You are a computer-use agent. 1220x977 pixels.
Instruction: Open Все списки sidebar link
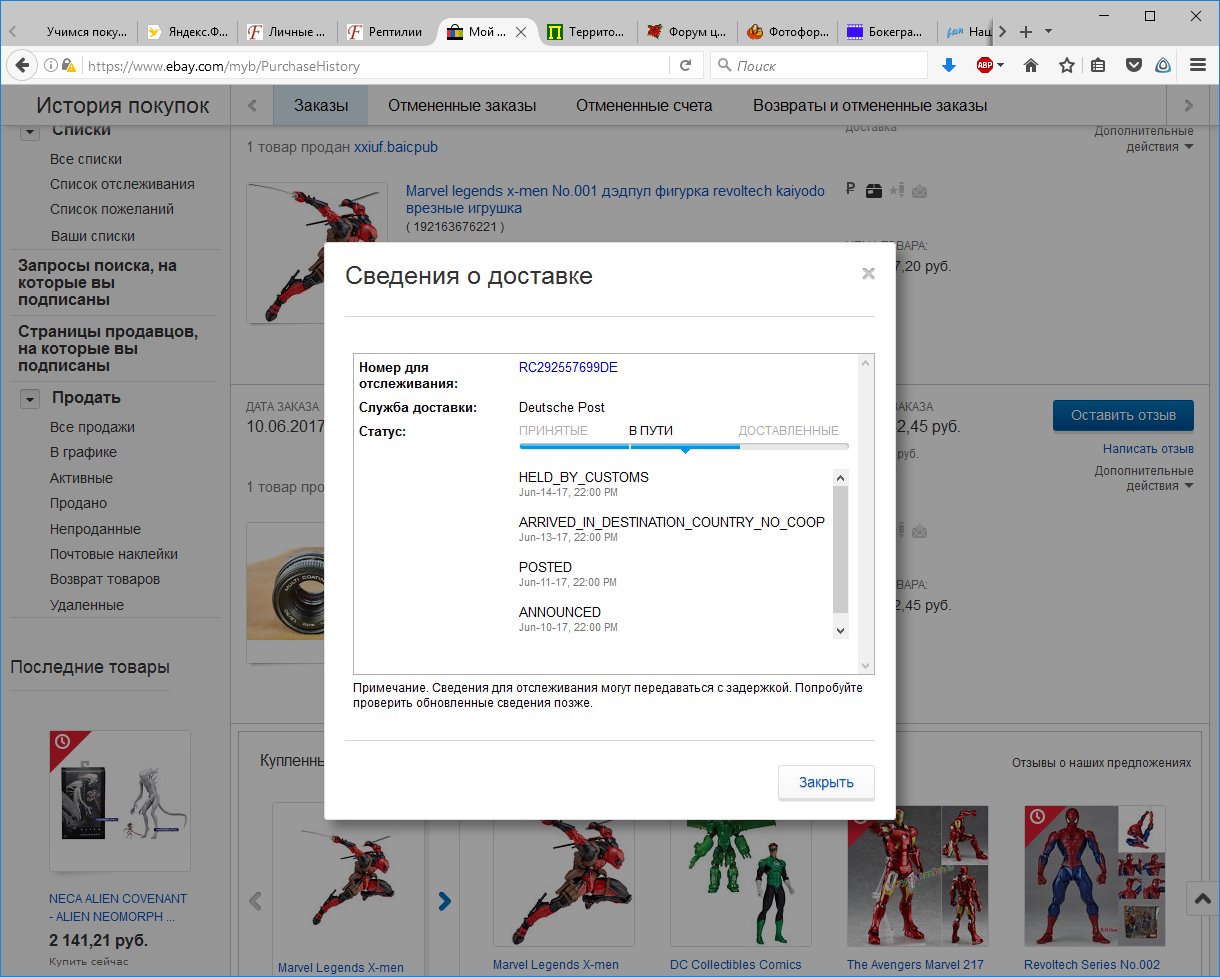point(86,159)
